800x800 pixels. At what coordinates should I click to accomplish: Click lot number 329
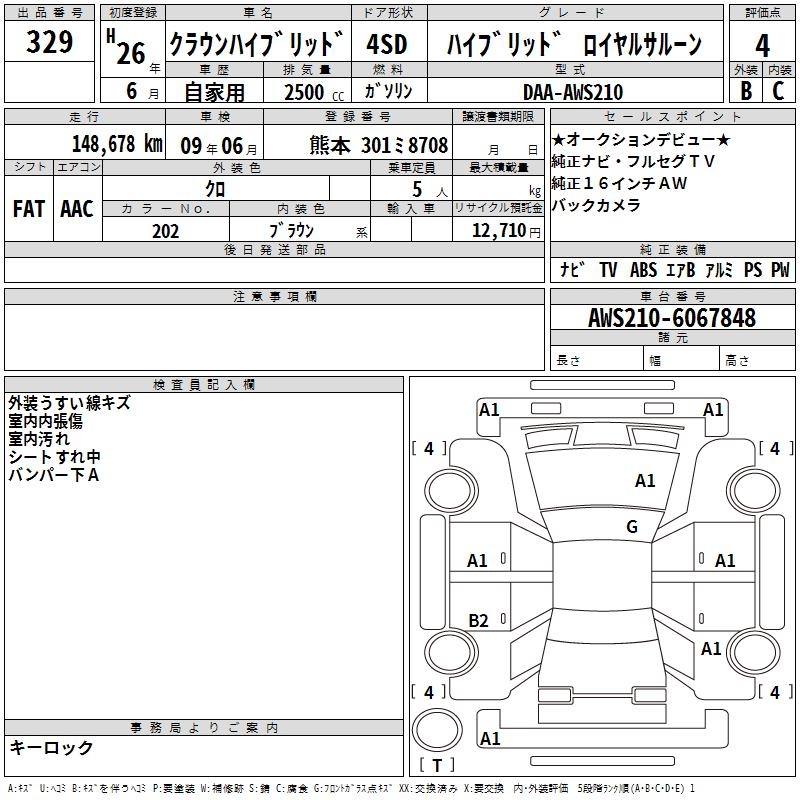(x=49, y=42)
